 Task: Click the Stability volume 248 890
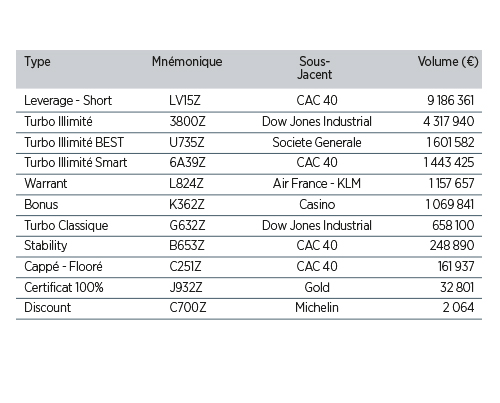click(452, 246)
